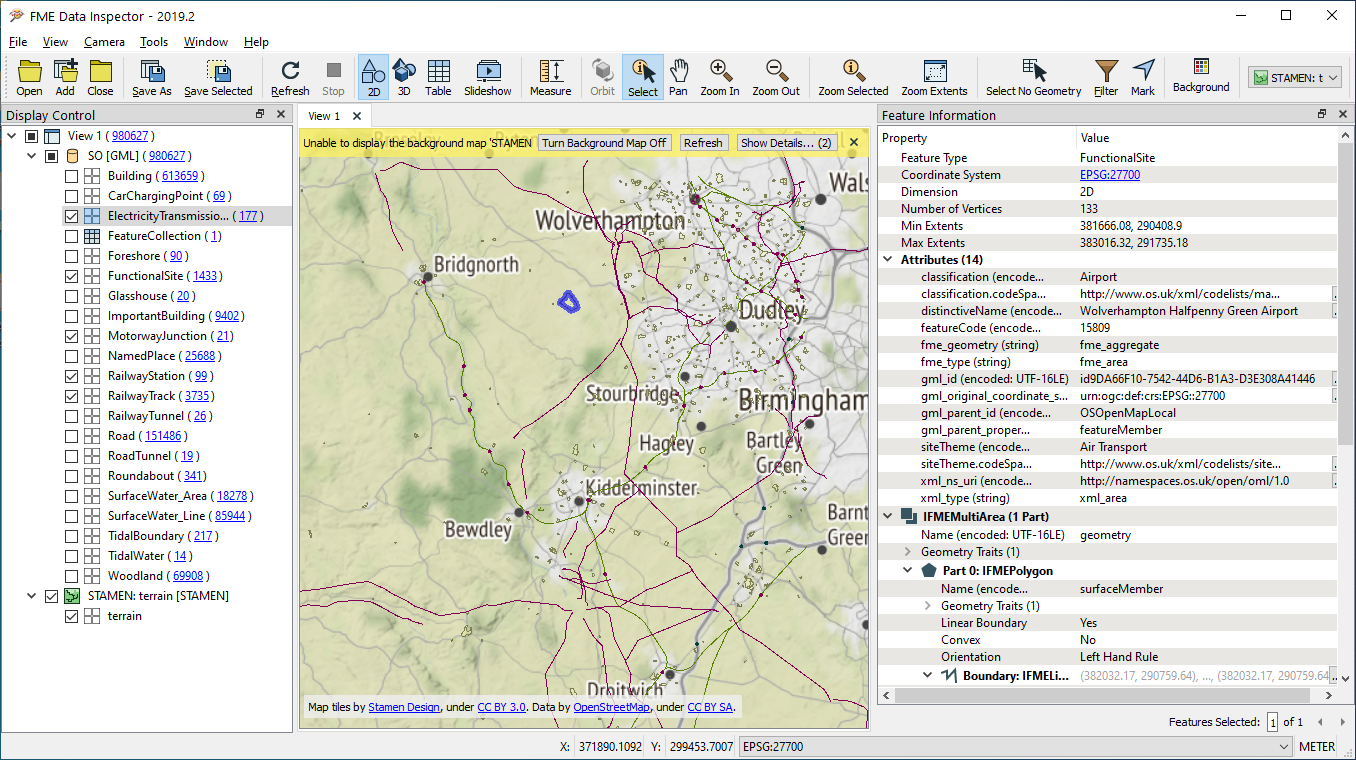1356x760 pixels.
Task: Collapse the SO [GML] dataset node
Action: (31, 156)
